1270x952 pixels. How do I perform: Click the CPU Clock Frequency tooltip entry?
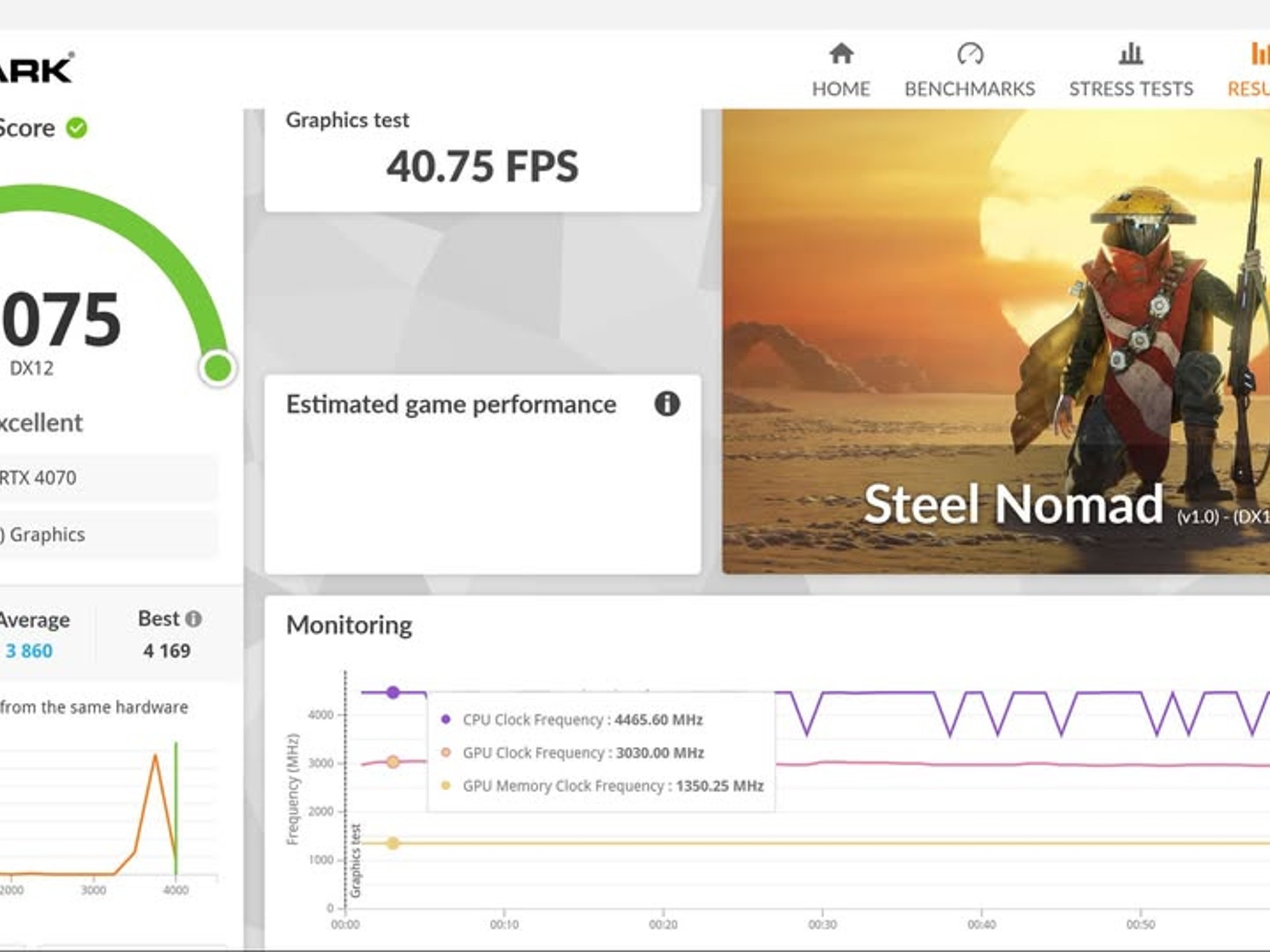click(571, 720)
